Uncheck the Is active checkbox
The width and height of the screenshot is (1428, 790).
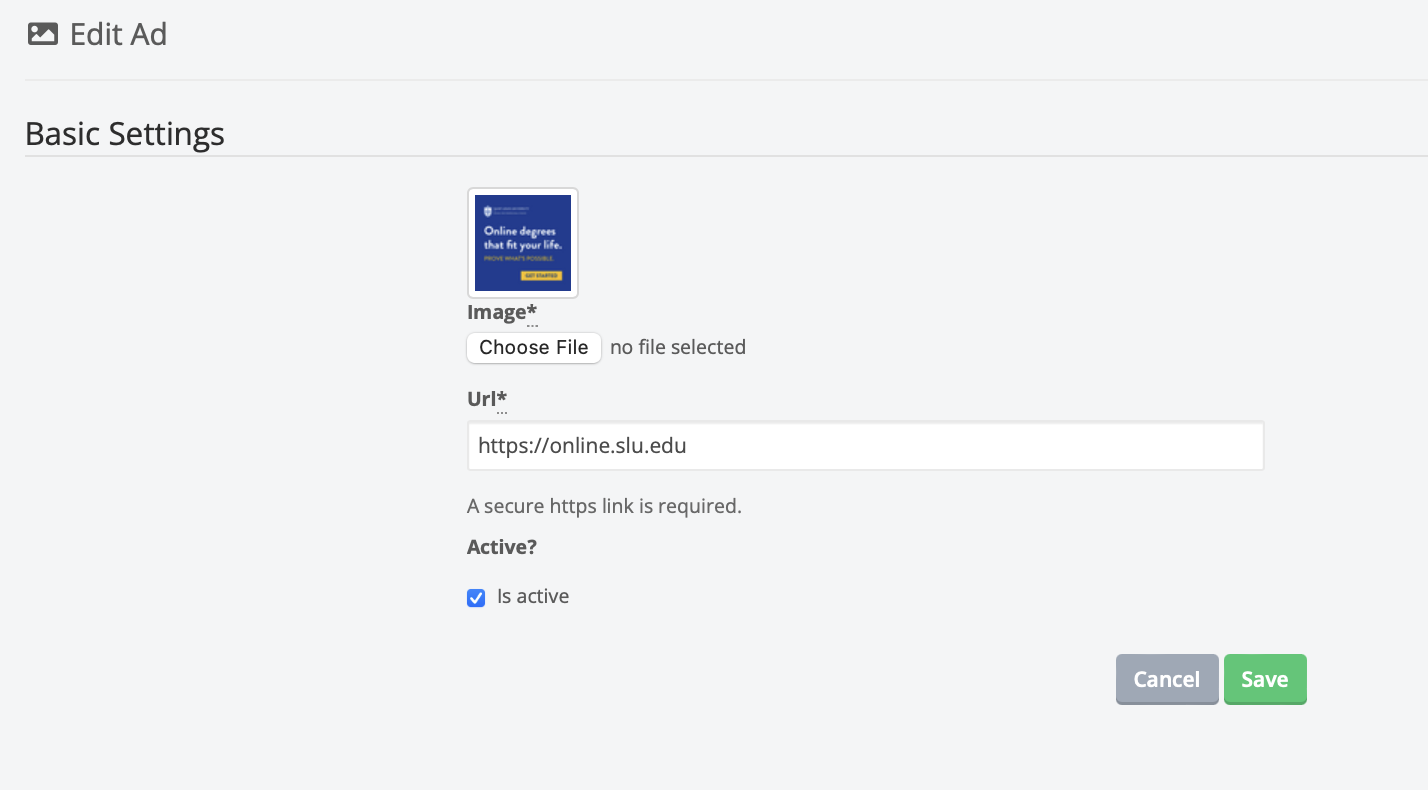[x=476, y=598]
